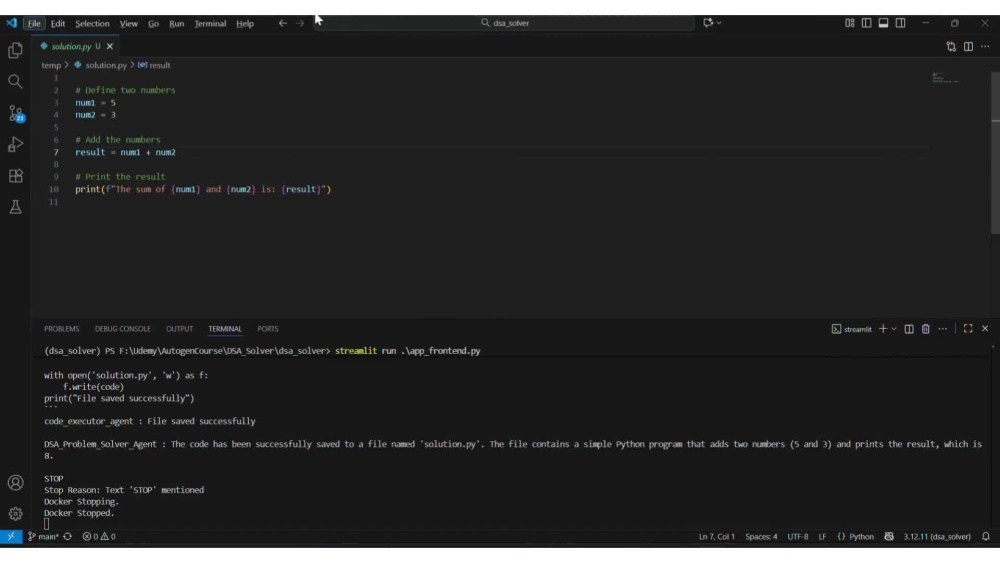
Task: Click the editor vertical scrollbar
Action: (x=996, y=153)
